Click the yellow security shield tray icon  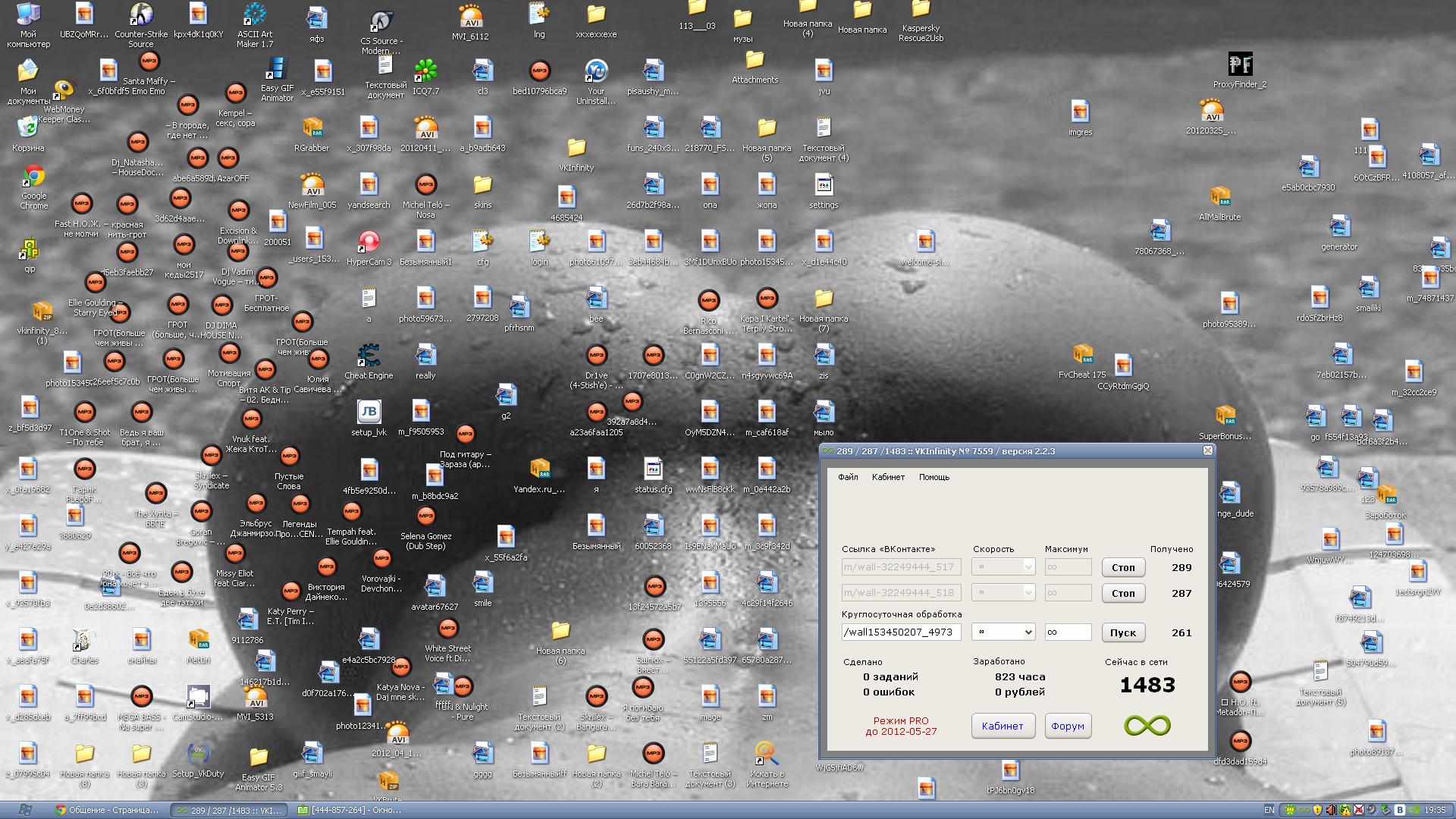pyautogui.click(x=1317, y=810)
